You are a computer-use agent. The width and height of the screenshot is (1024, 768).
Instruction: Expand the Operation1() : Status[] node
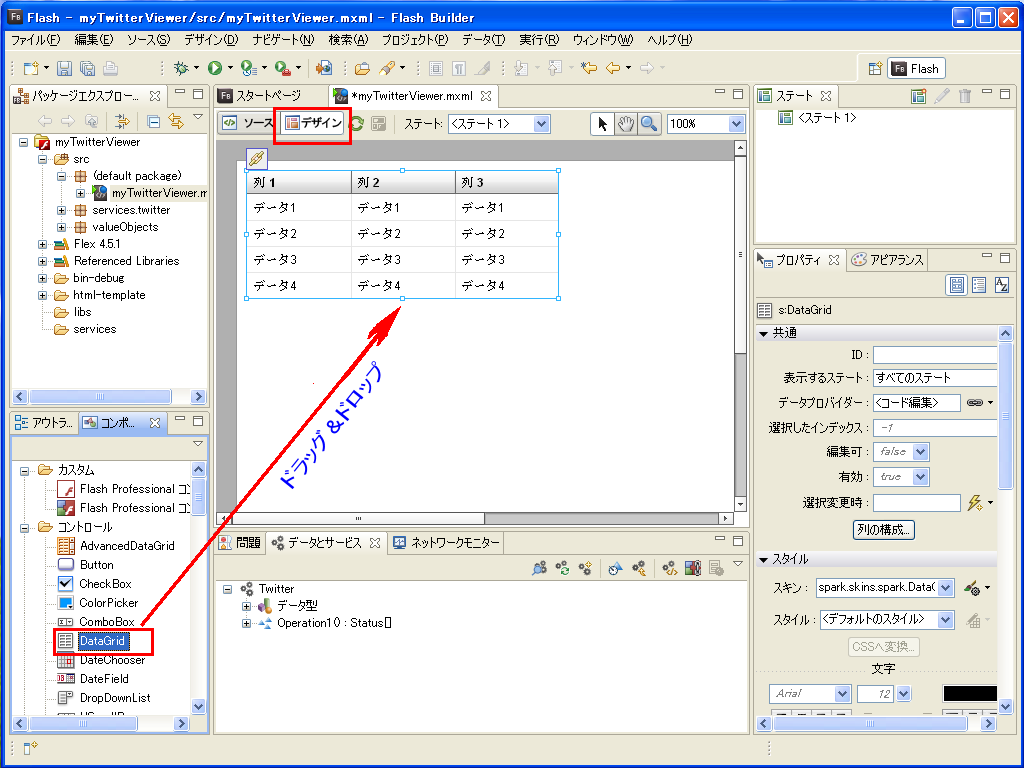point(246,623)
